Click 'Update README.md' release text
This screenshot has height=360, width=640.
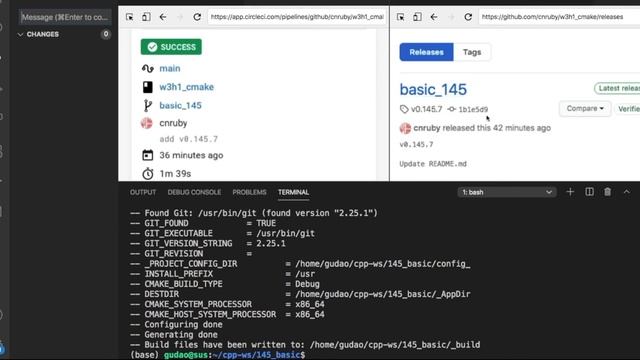(x=433, y=164)
